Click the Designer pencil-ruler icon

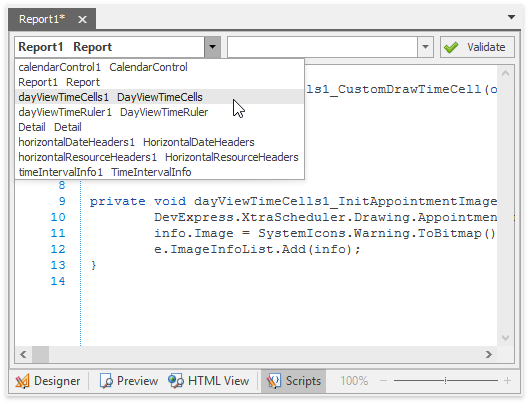coord(22,381)
